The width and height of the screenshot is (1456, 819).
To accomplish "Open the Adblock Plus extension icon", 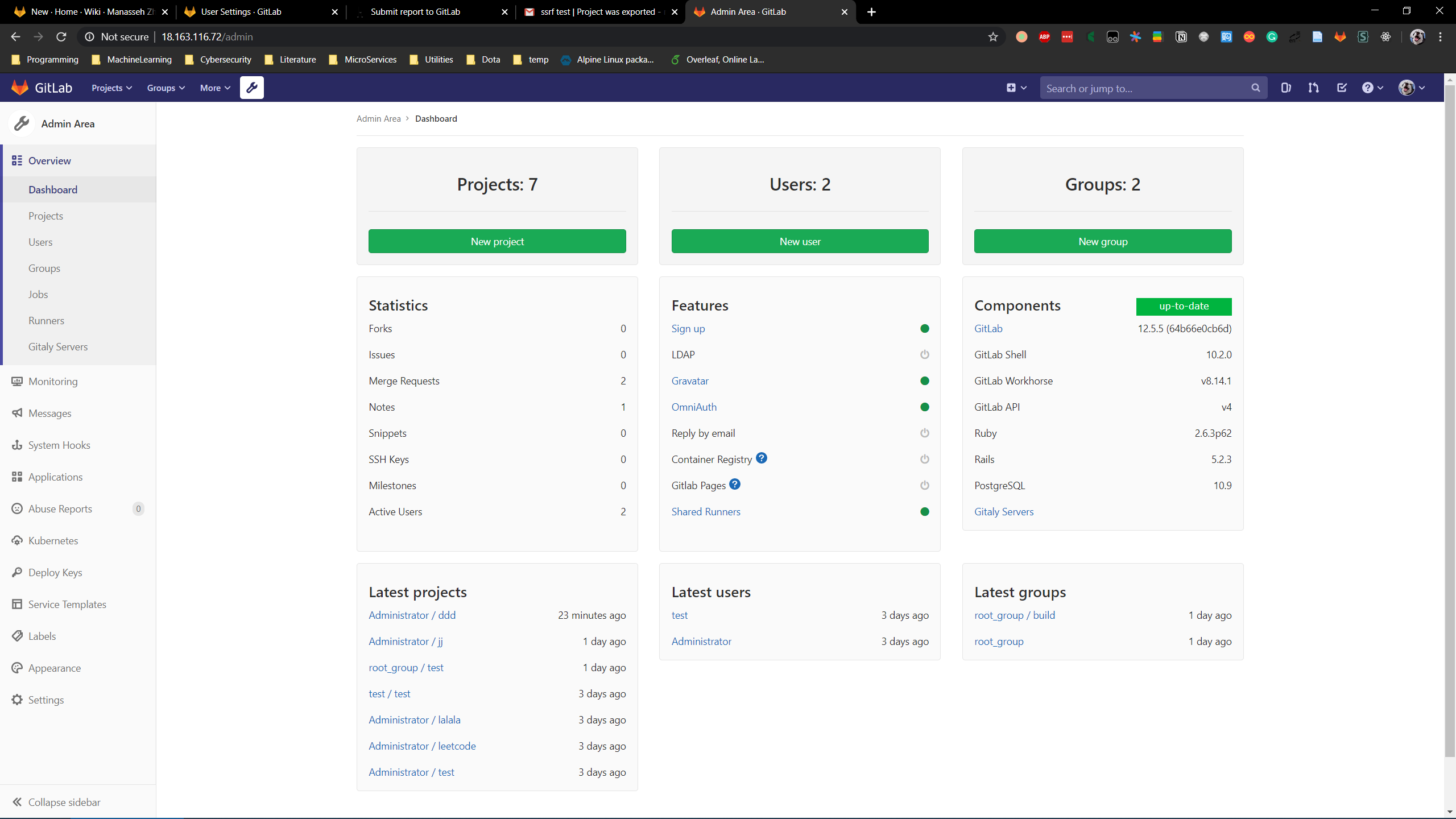I will click(1044, 37).
